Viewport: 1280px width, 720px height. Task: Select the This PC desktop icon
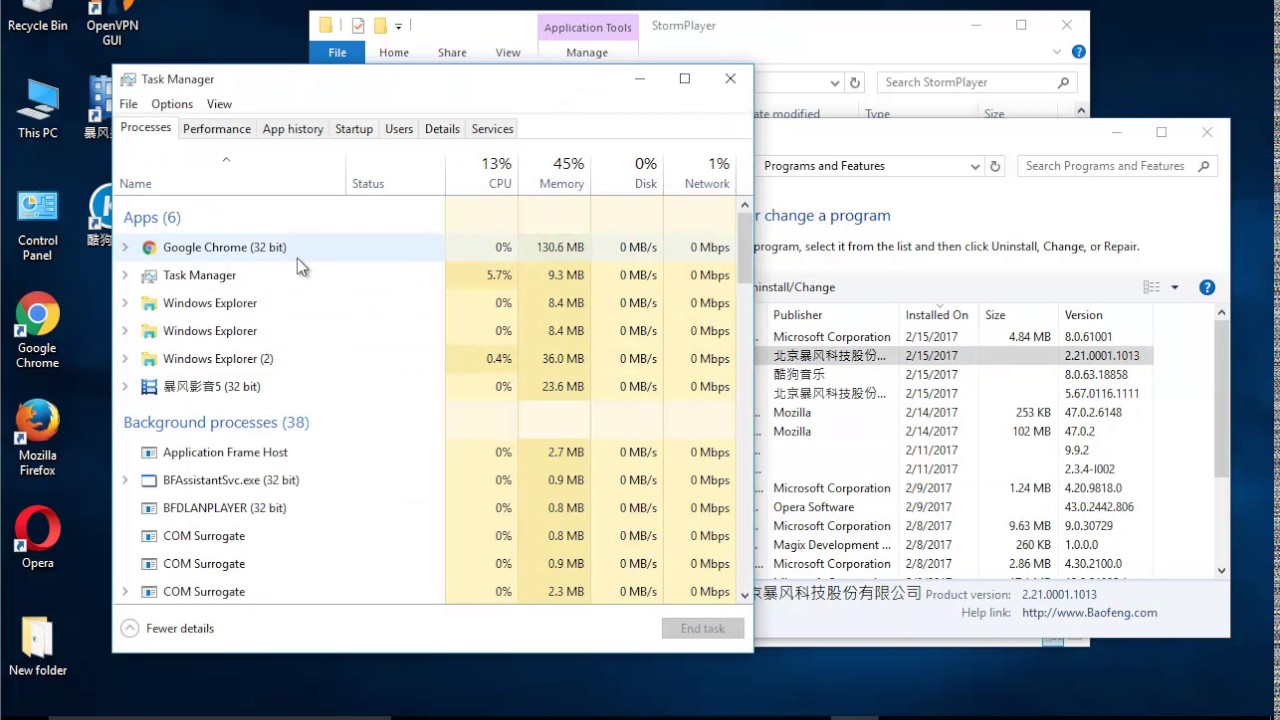[x=37, y=107]
